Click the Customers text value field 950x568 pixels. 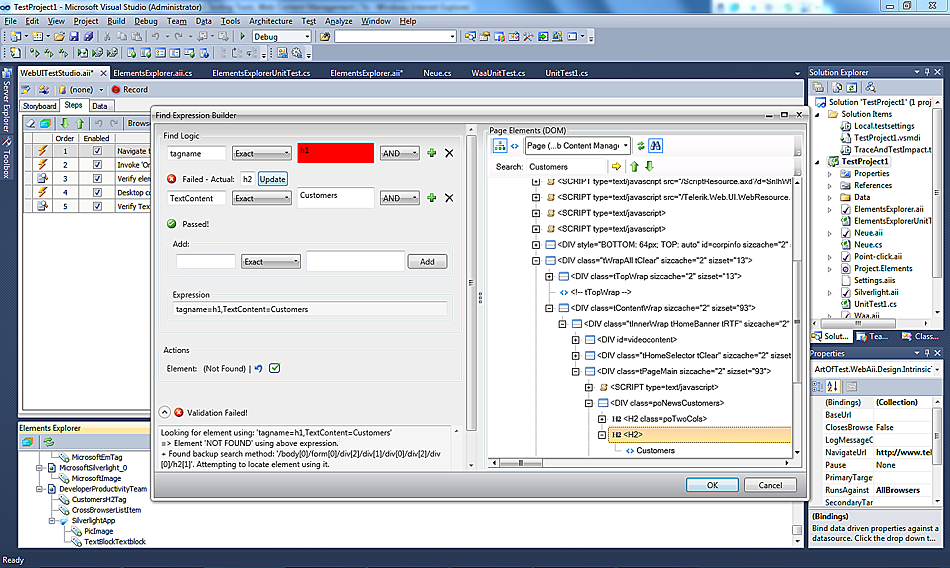[x=336, y=198]
